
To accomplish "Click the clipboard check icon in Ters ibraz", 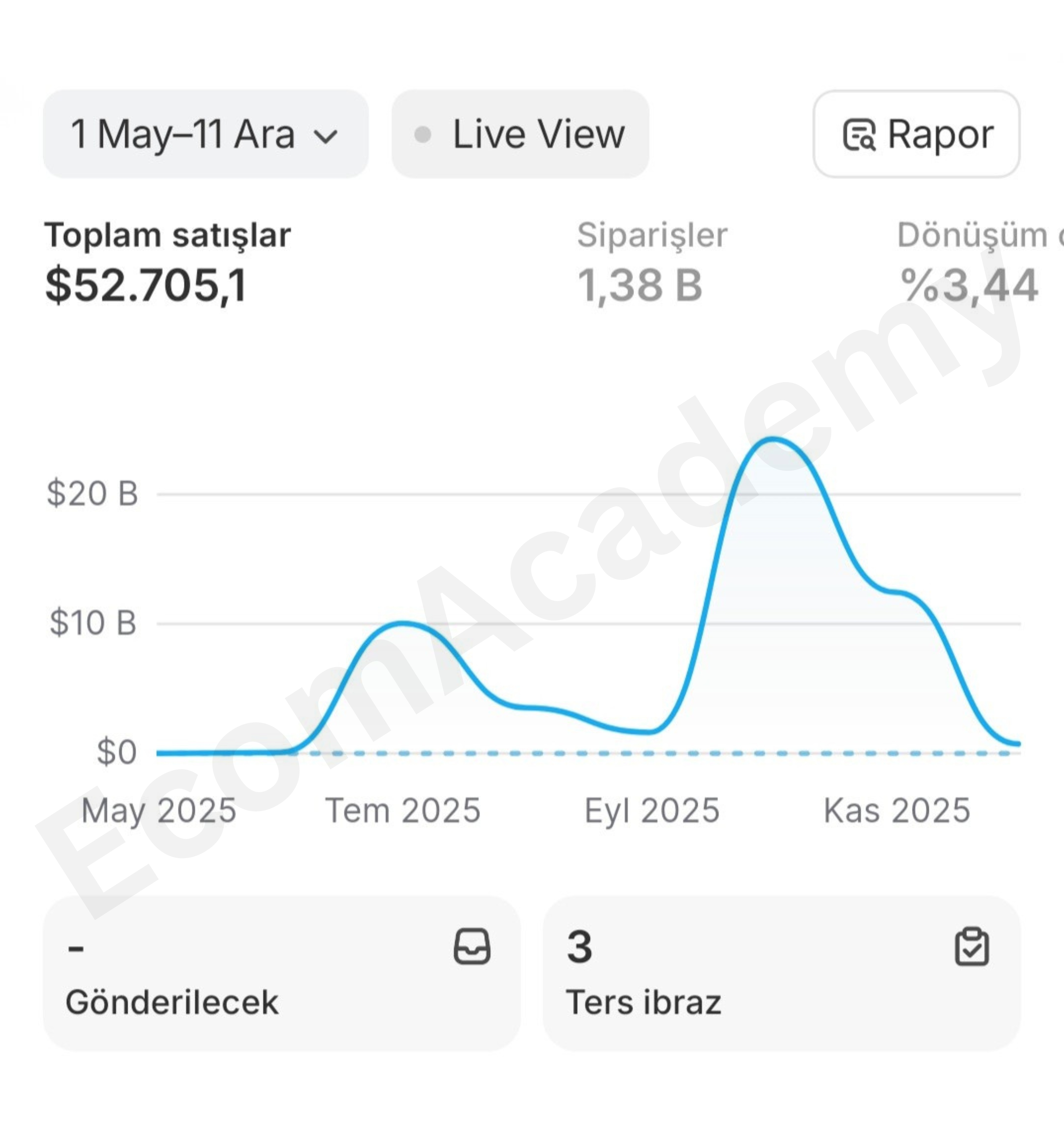I will (972, 946).
